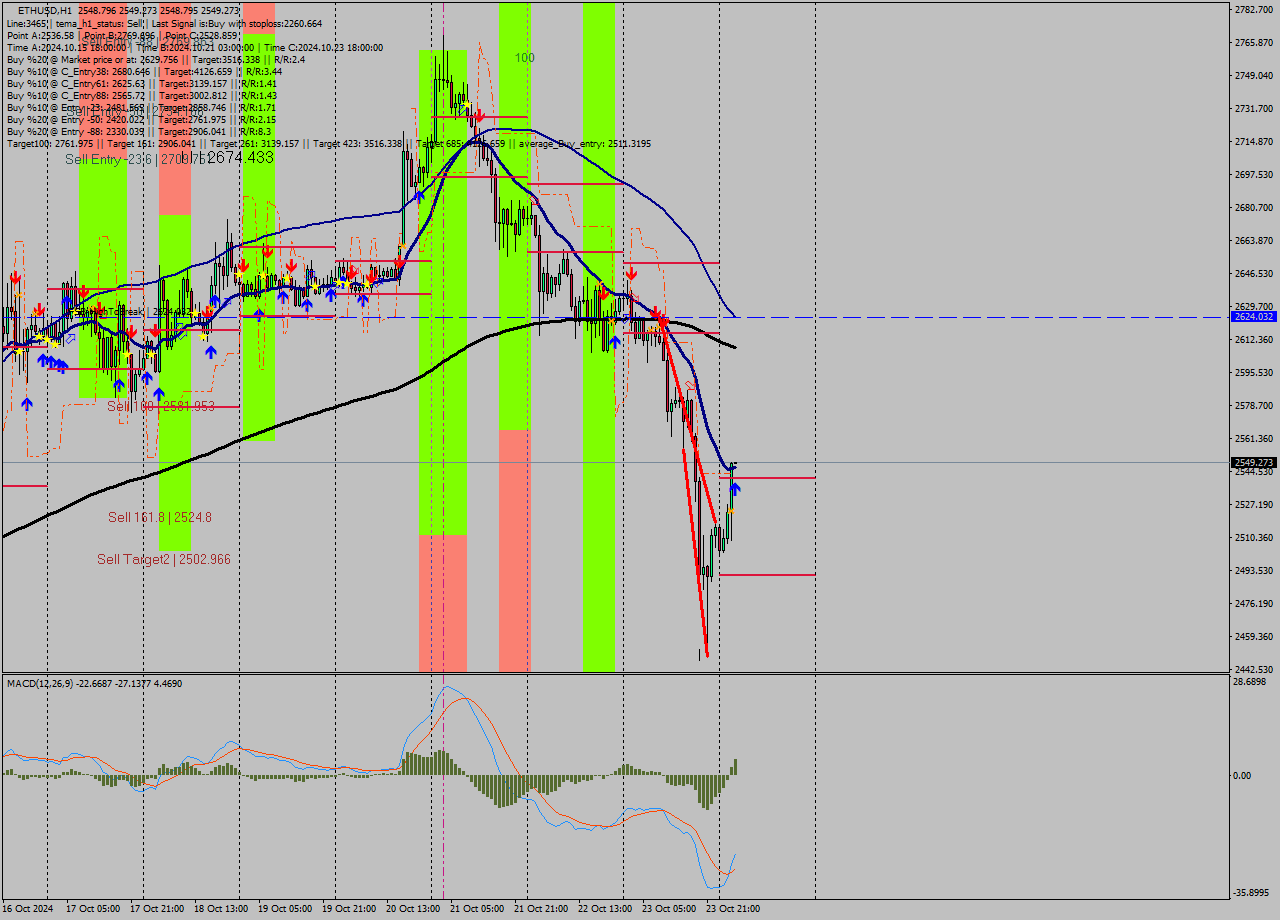Click the 2749.040 price scale value

point(1254,75)
